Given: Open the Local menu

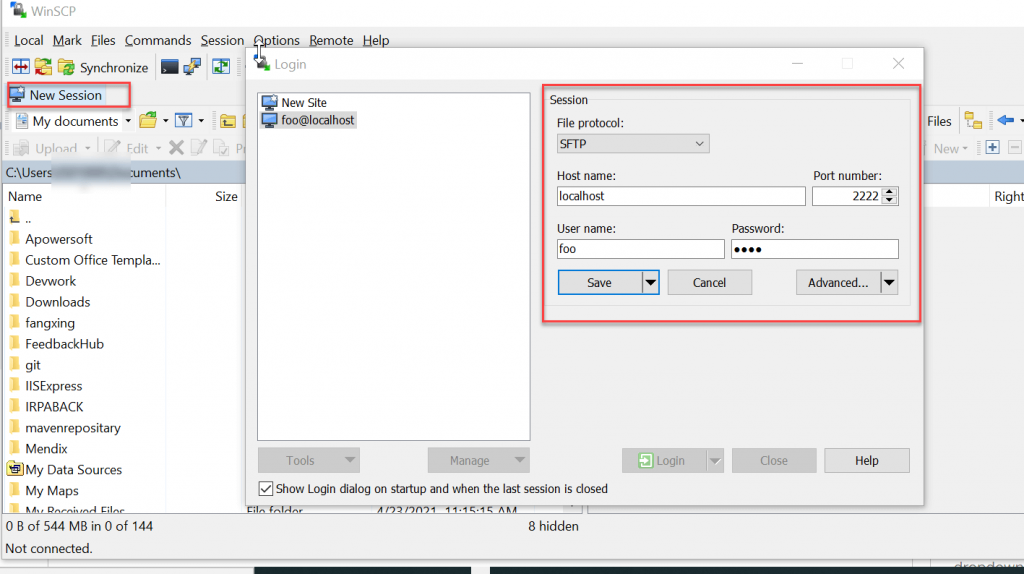Looking at the screenshot, I should pos(29,40).
